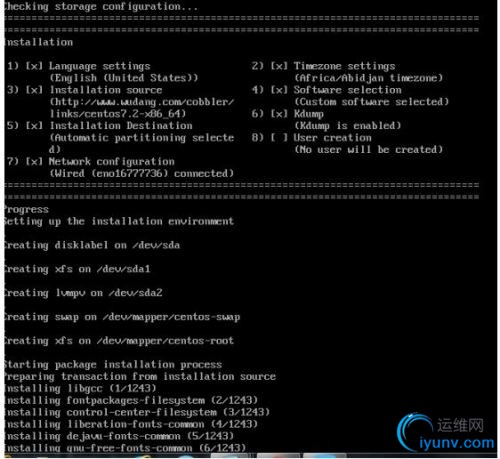Click '(Custom software selected)' text
This screenshot has height=459, width=500.
(372, 102)
